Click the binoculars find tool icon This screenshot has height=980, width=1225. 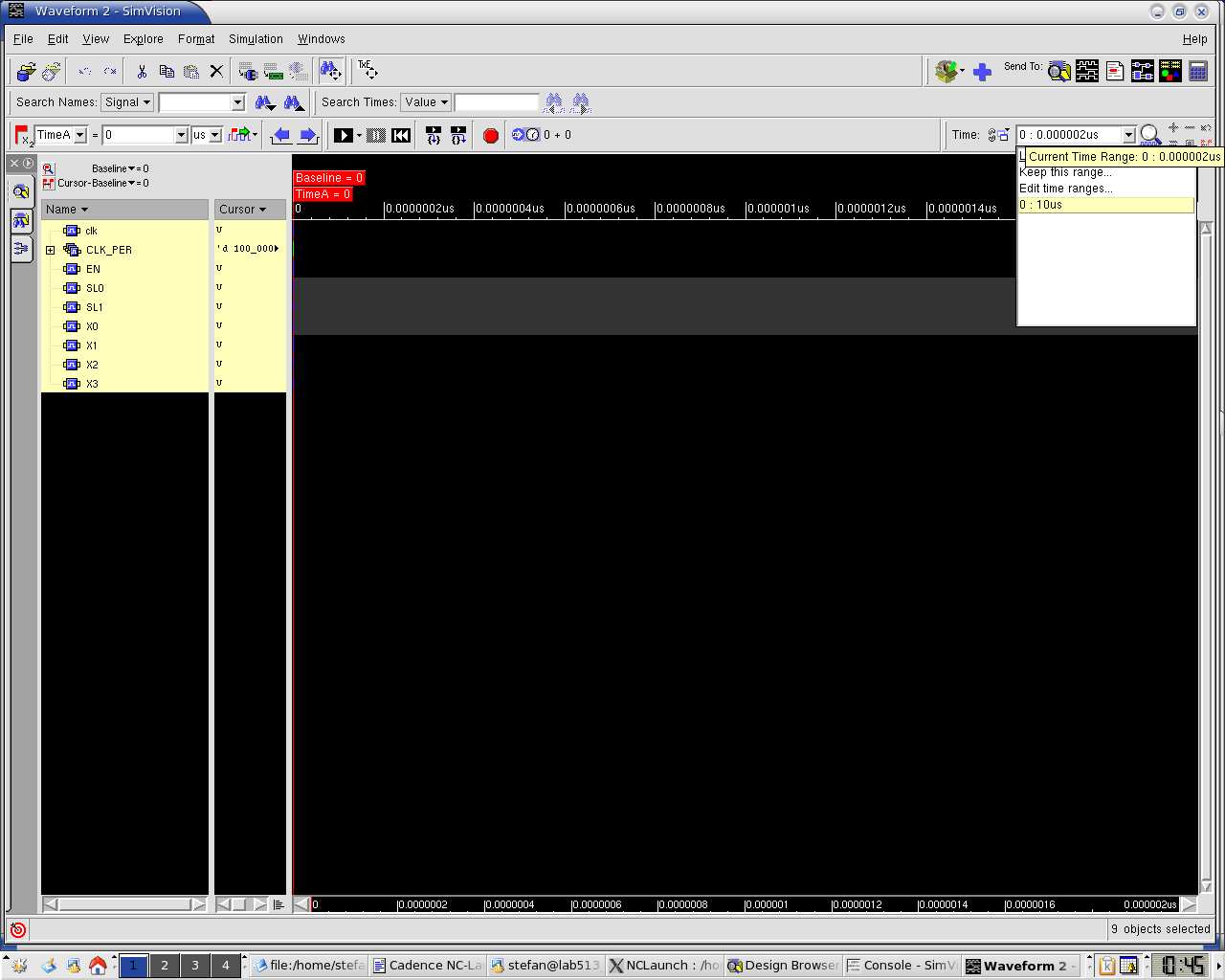[x=330, y=71]
